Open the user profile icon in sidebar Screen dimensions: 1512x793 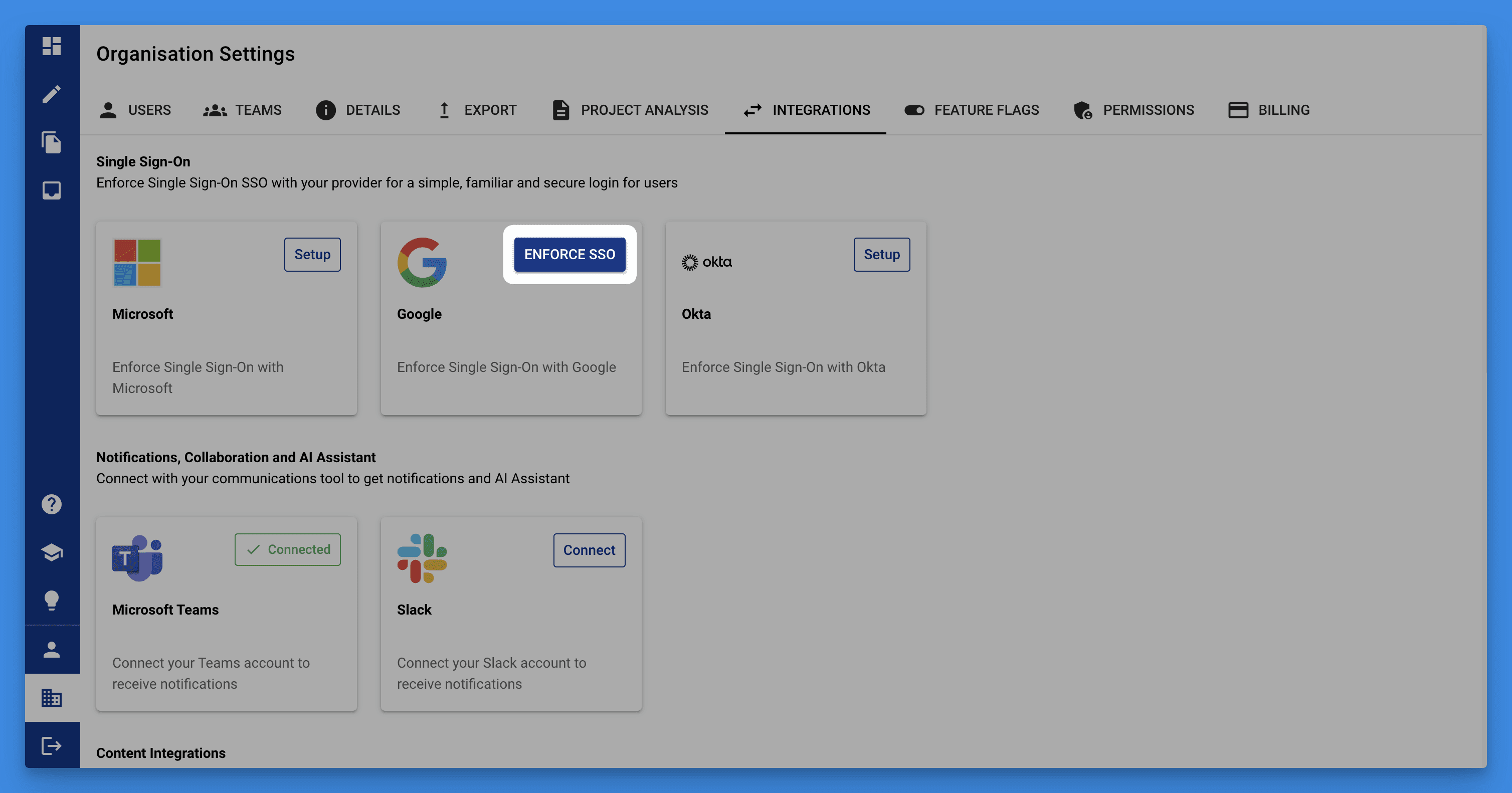click(52, 649)
